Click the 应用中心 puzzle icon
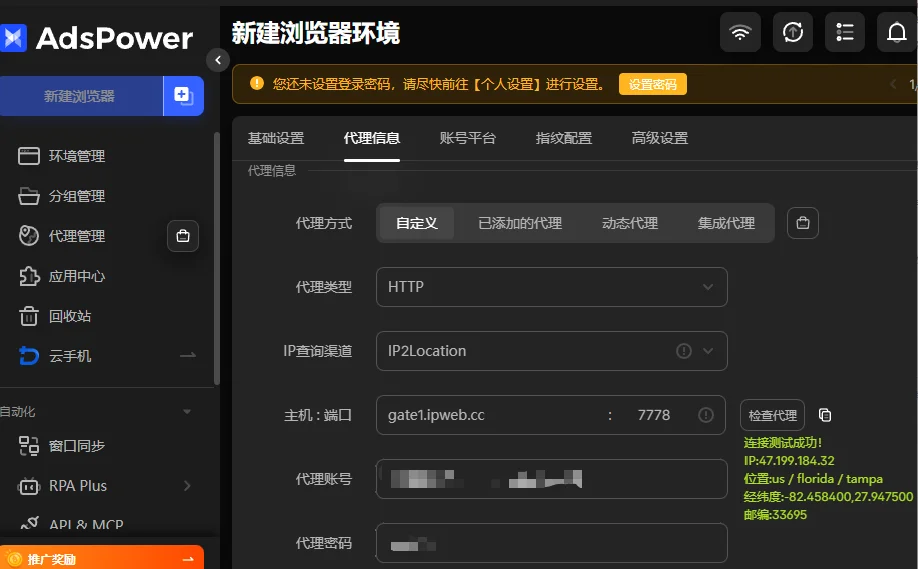Screen dimensions: 918x569 tap(29, 276)
